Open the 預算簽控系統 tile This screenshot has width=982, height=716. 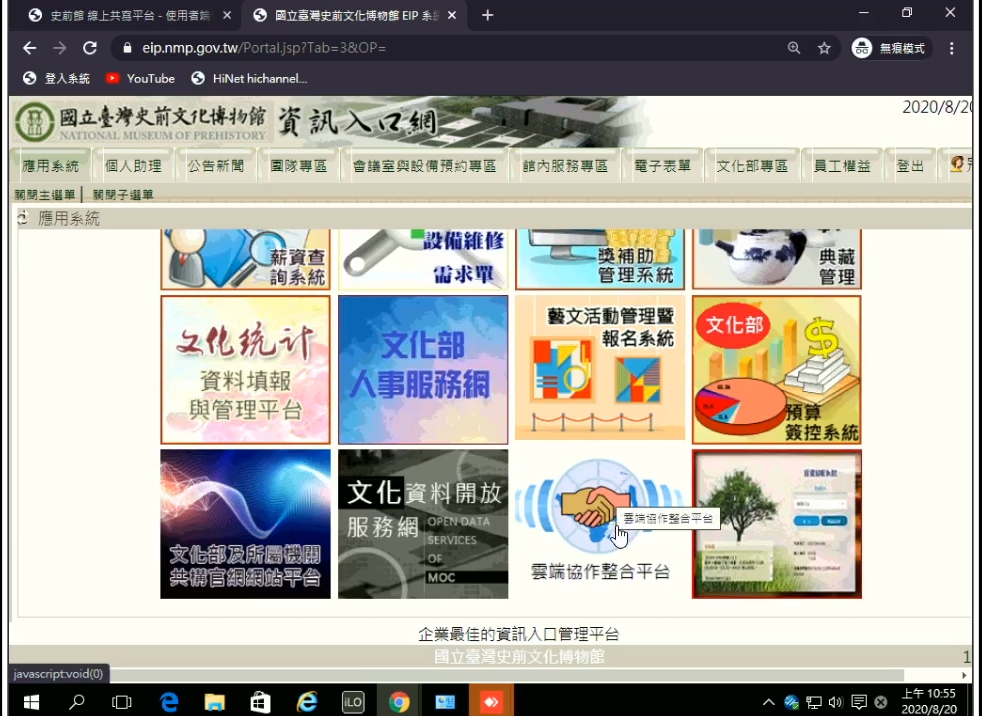777,370
